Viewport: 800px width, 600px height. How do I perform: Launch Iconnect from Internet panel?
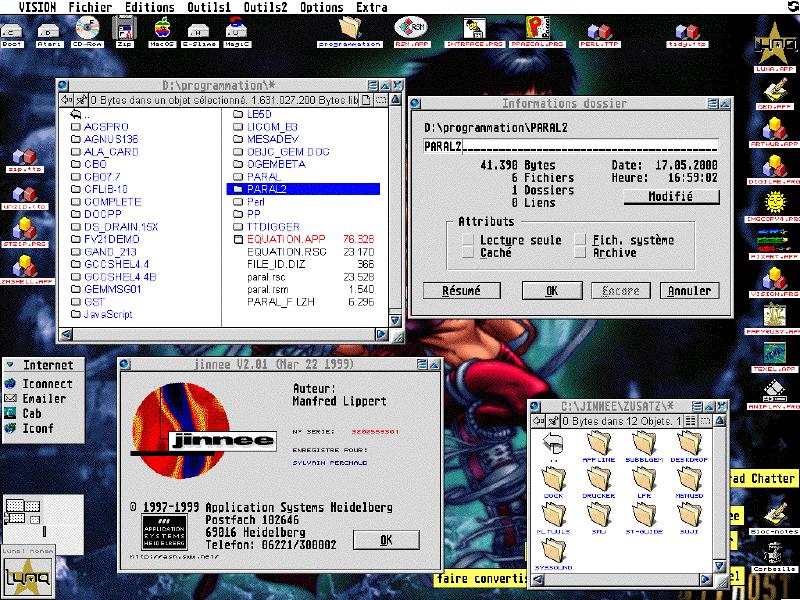[x=38, y=384]
